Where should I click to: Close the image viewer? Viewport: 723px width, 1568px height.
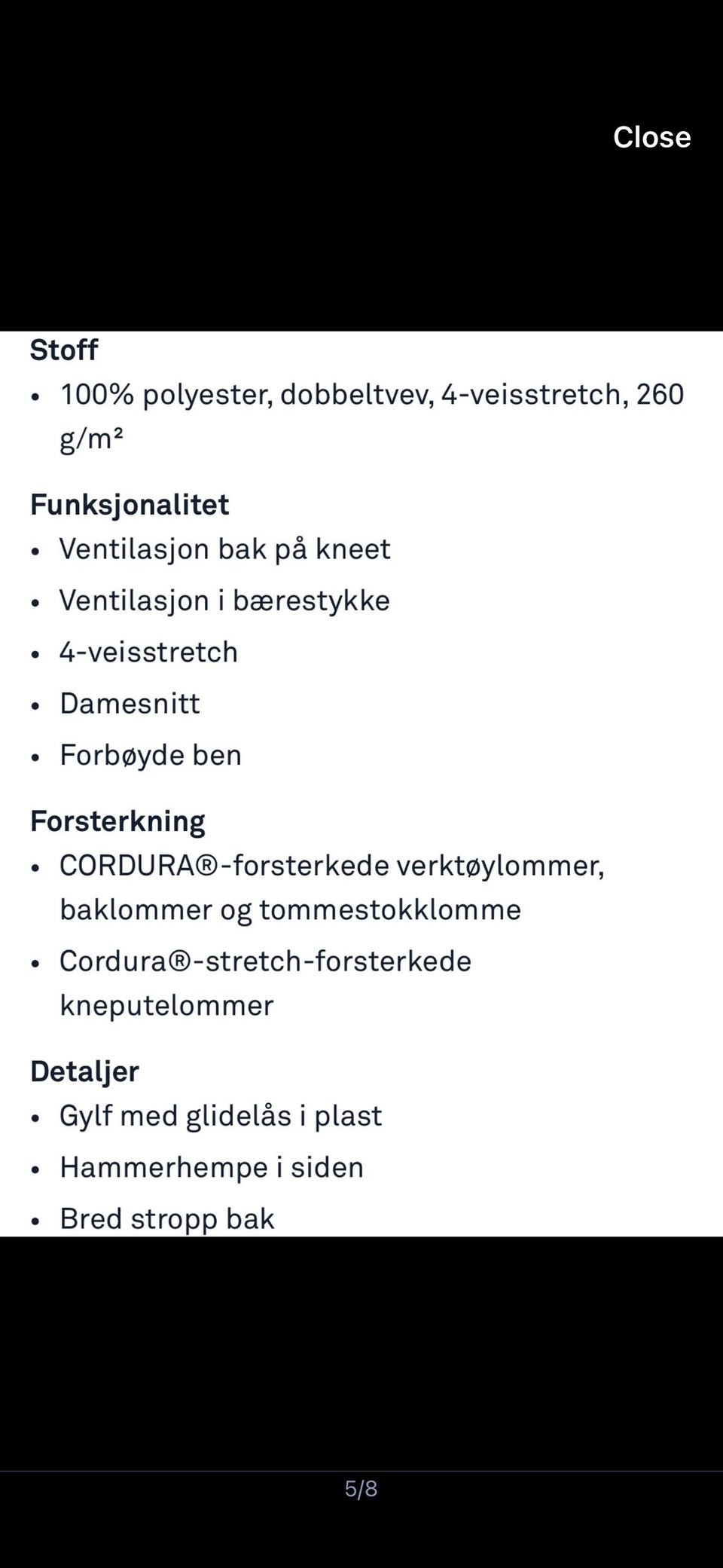[x=651, y=137]
